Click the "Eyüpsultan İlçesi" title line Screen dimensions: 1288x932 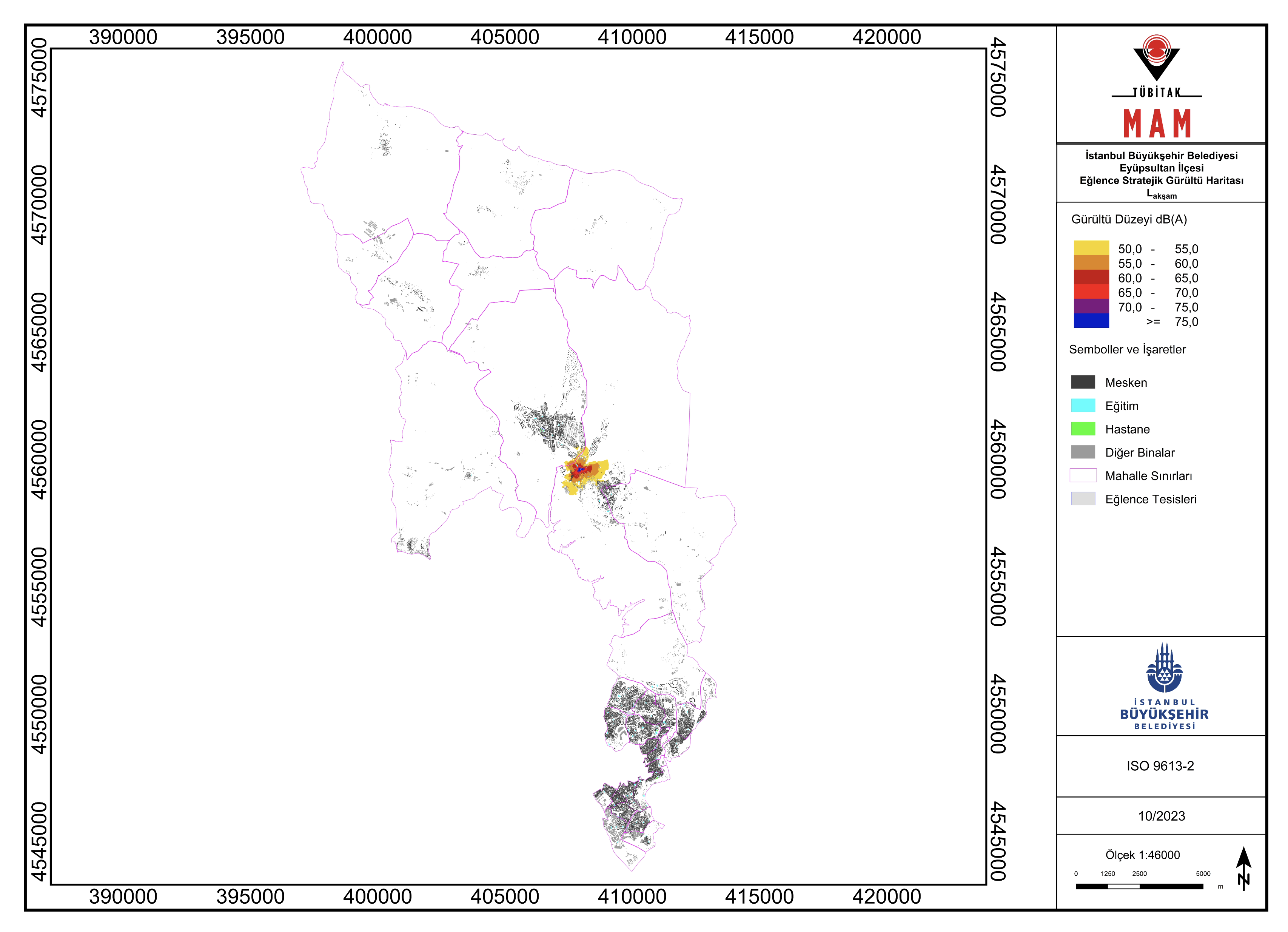pyautogui.click(x=1162, y=168)
